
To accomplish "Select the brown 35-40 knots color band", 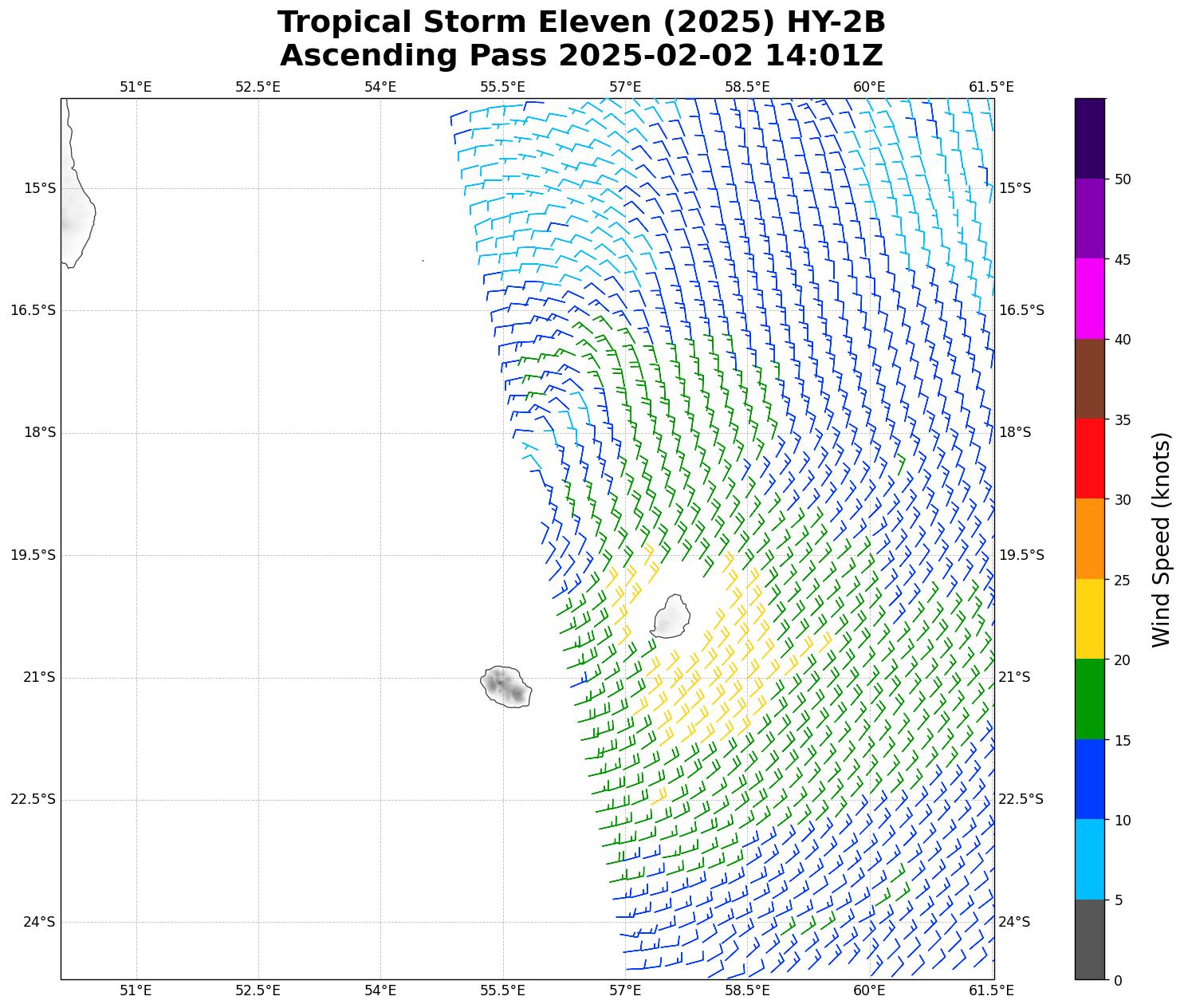I will click(x=1089, y=379).
